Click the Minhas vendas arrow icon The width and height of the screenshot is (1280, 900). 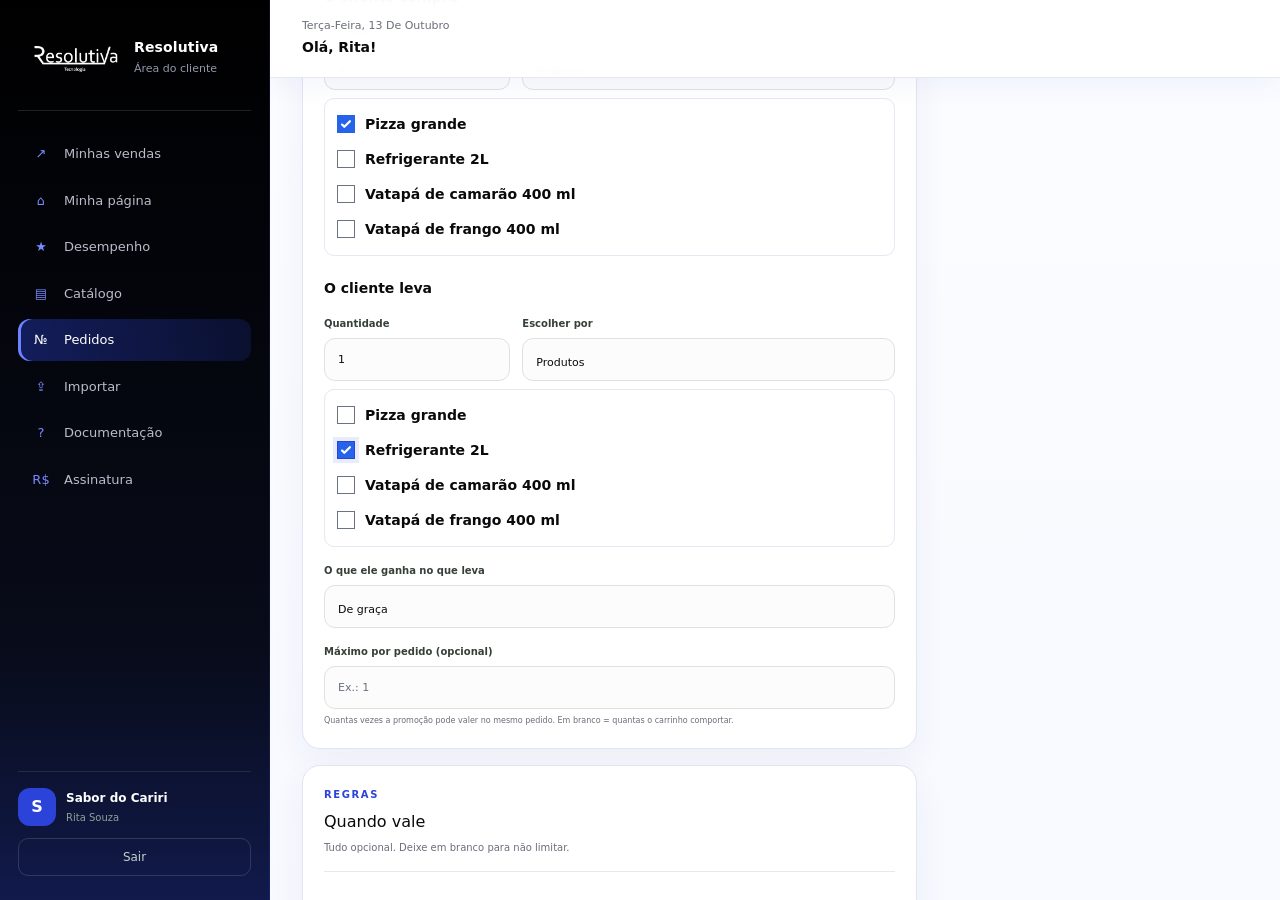pos(41,154)
